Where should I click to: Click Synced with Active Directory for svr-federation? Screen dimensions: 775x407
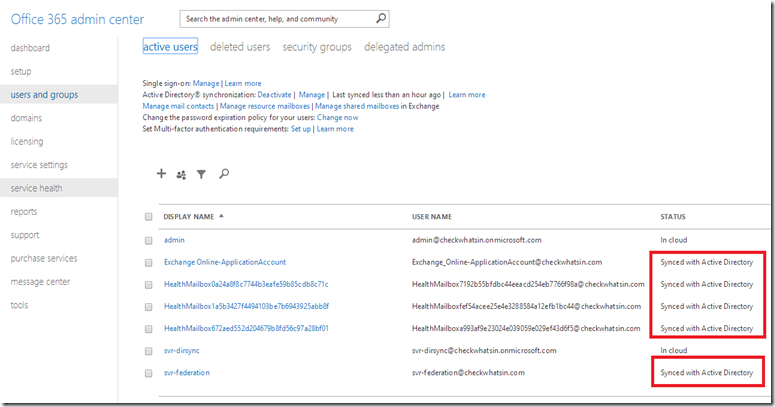(706, 372)
